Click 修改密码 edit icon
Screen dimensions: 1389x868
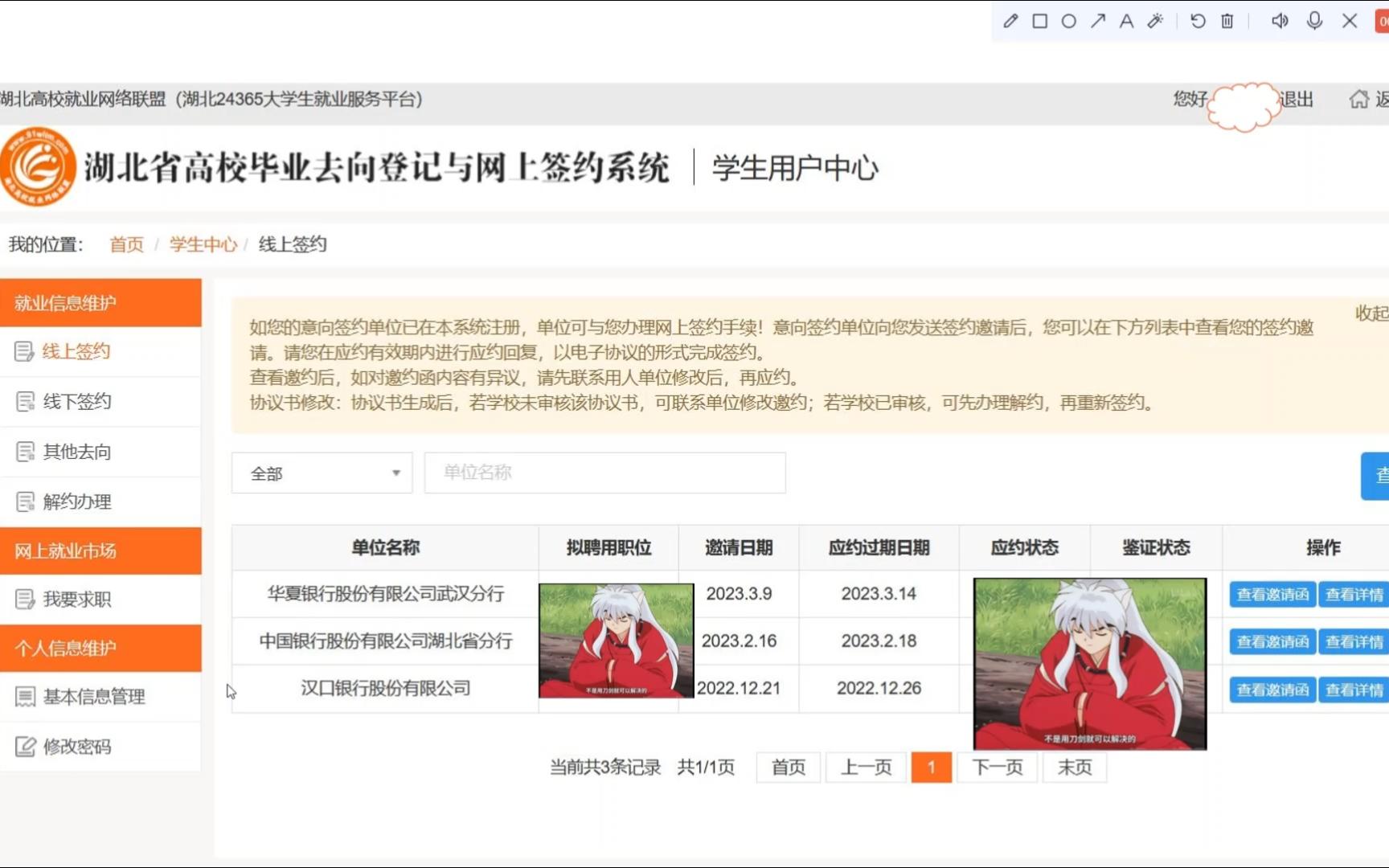coord(25,747)
